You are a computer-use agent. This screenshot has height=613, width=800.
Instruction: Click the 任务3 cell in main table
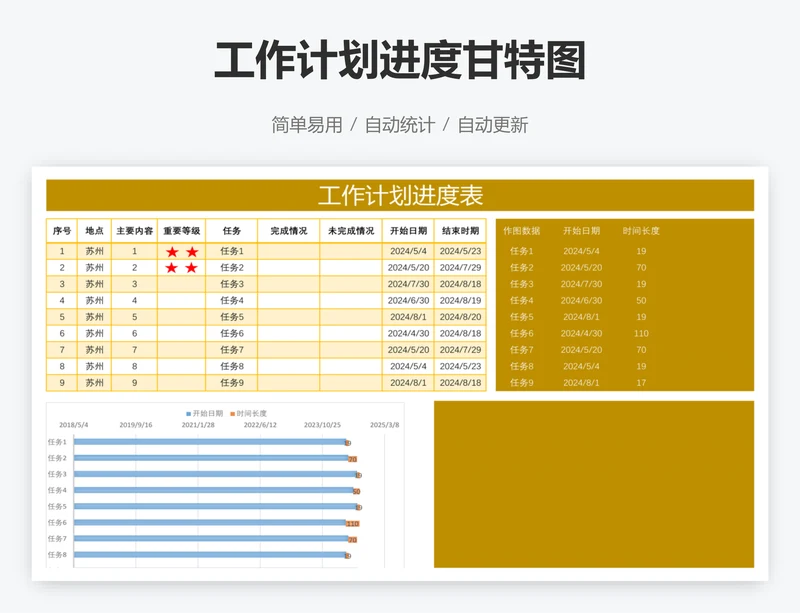pyautogui.click(x=232, y=284)
